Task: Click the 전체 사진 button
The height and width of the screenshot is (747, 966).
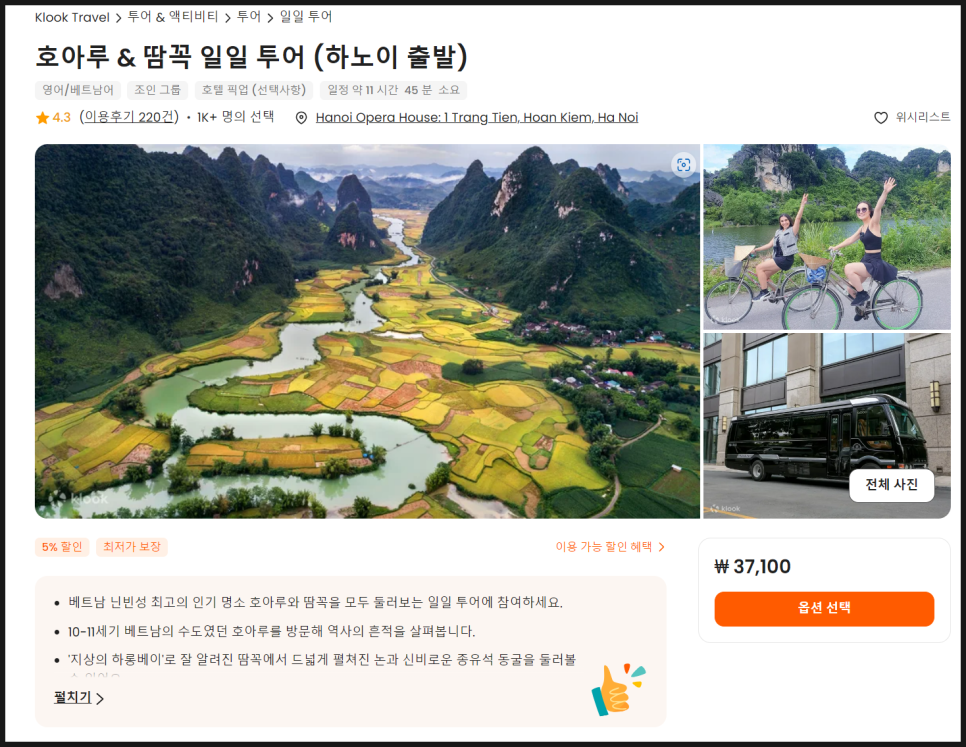Action: (891, 485)
